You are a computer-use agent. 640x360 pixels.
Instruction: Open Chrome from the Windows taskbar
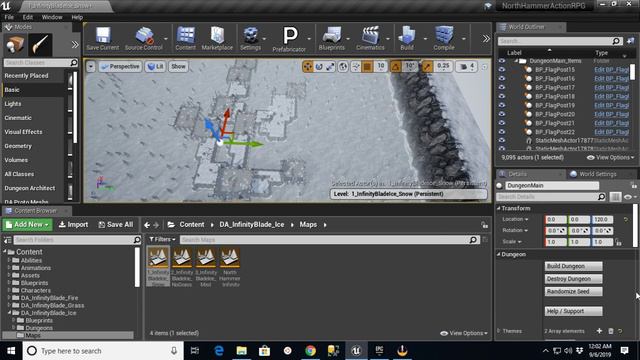pos(311,351)
